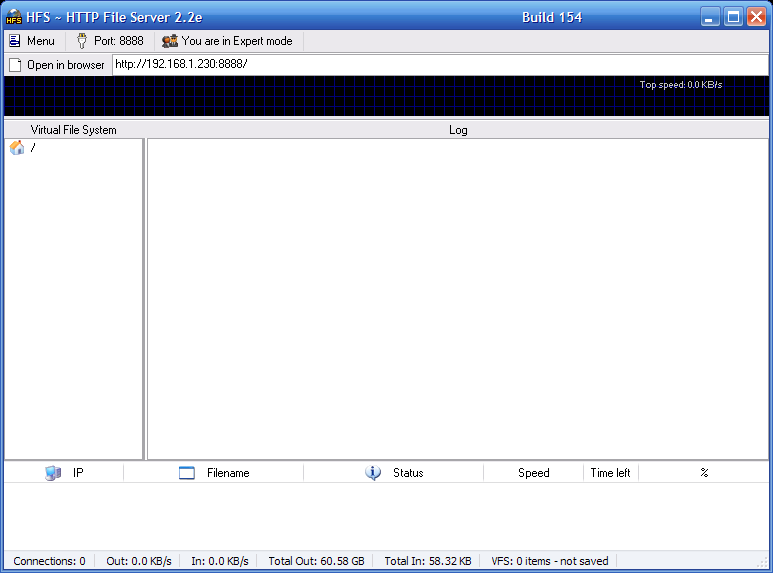This screenshot has width=773, height=573.
Task: Click the Status column info icon
Action: point(373,473)
